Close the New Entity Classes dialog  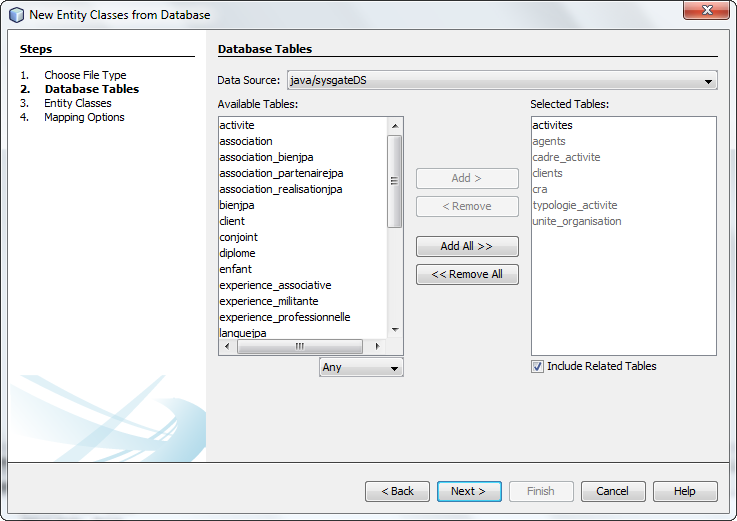click(707, 10)
